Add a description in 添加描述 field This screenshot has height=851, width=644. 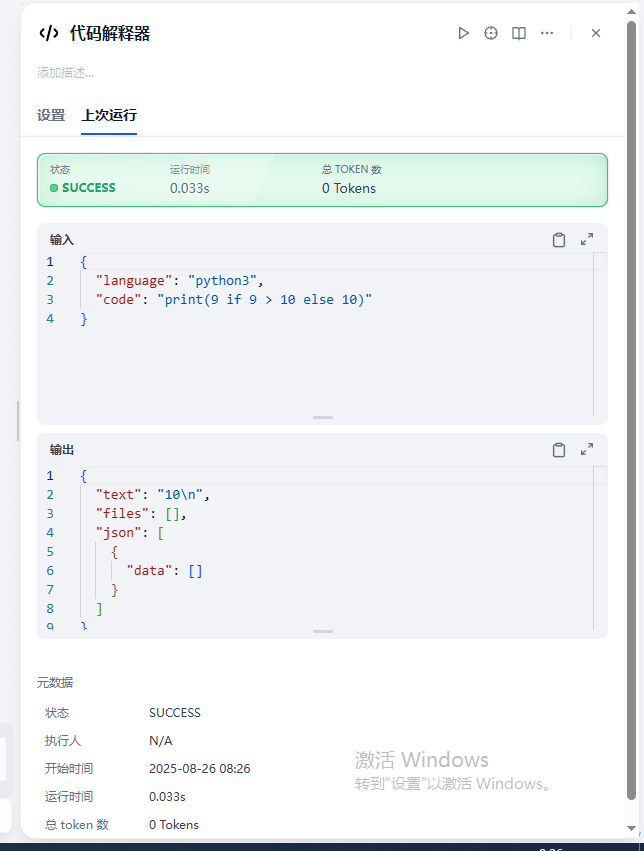point(65,73)
